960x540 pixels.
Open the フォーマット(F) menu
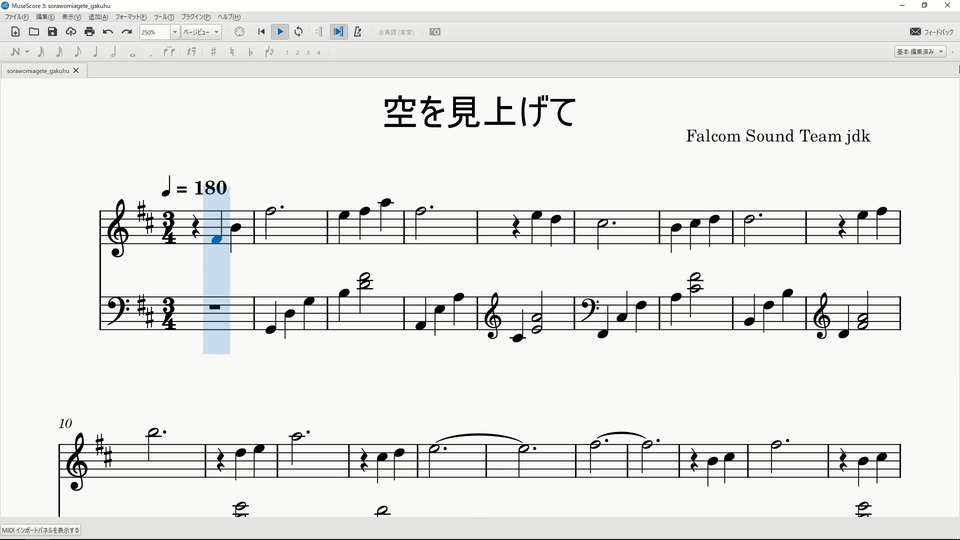point(131,17)
